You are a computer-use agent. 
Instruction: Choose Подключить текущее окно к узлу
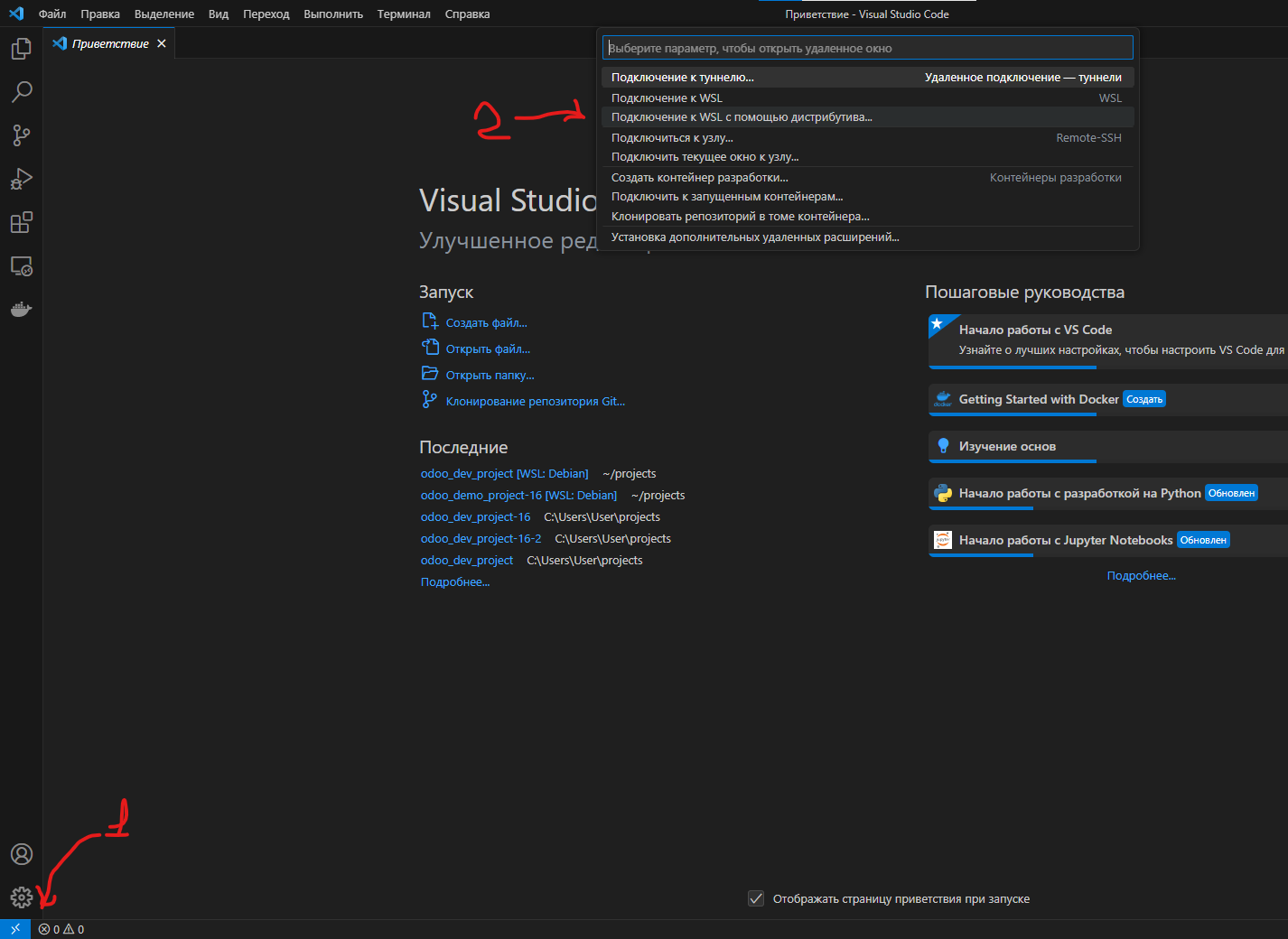click(x=868, y=157)
